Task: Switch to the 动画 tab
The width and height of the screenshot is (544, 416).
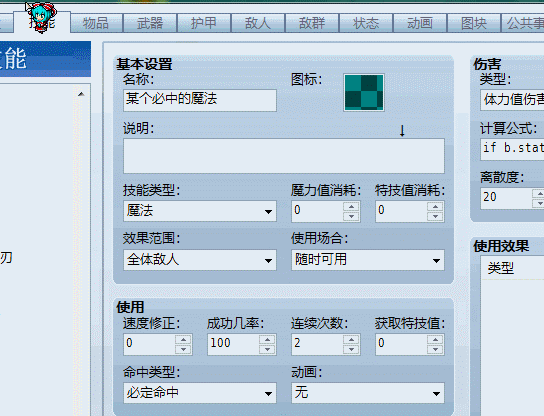Action: (x=420, y=23)
